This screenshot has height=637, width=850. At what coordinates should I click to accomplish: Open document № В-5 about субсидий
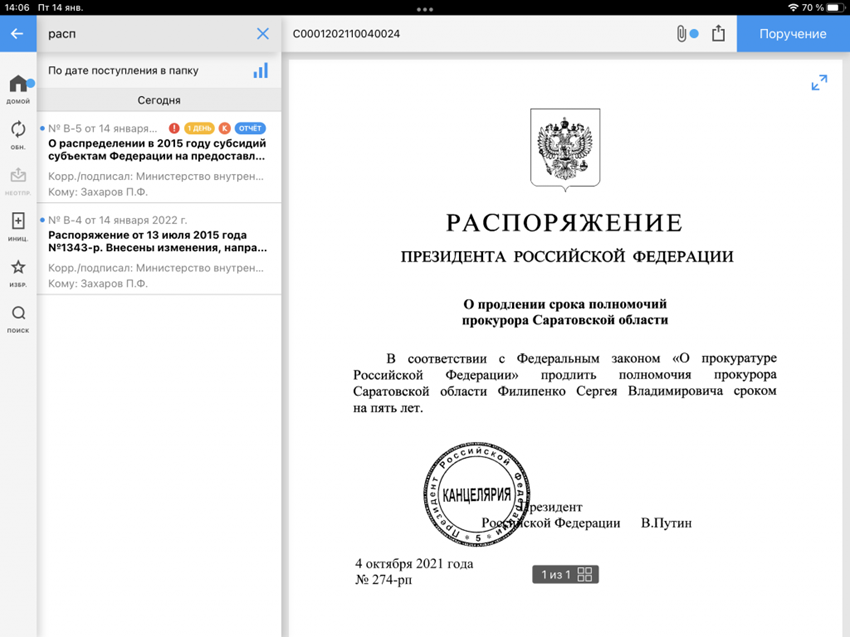click(x=159, y=157)
